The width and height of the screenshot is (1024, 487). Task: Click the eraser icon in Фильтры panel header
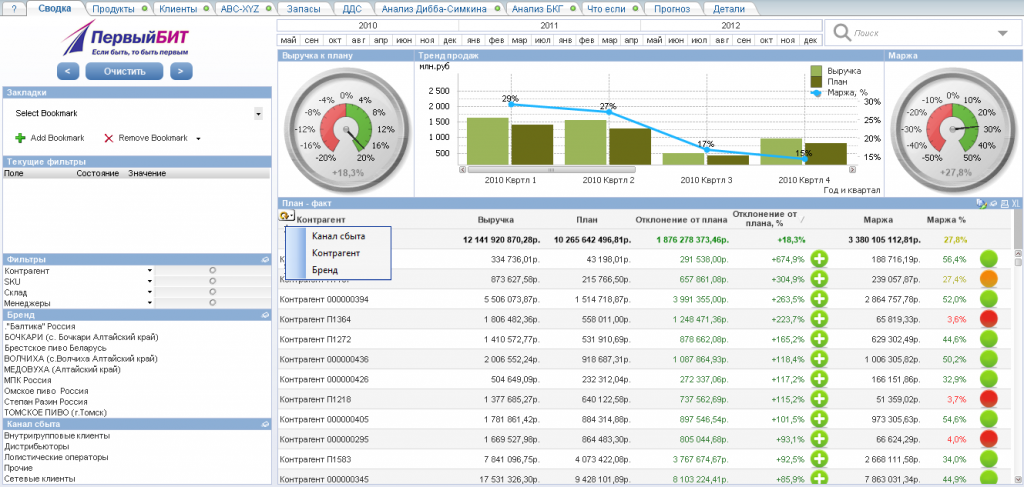(x=266, y=260)
